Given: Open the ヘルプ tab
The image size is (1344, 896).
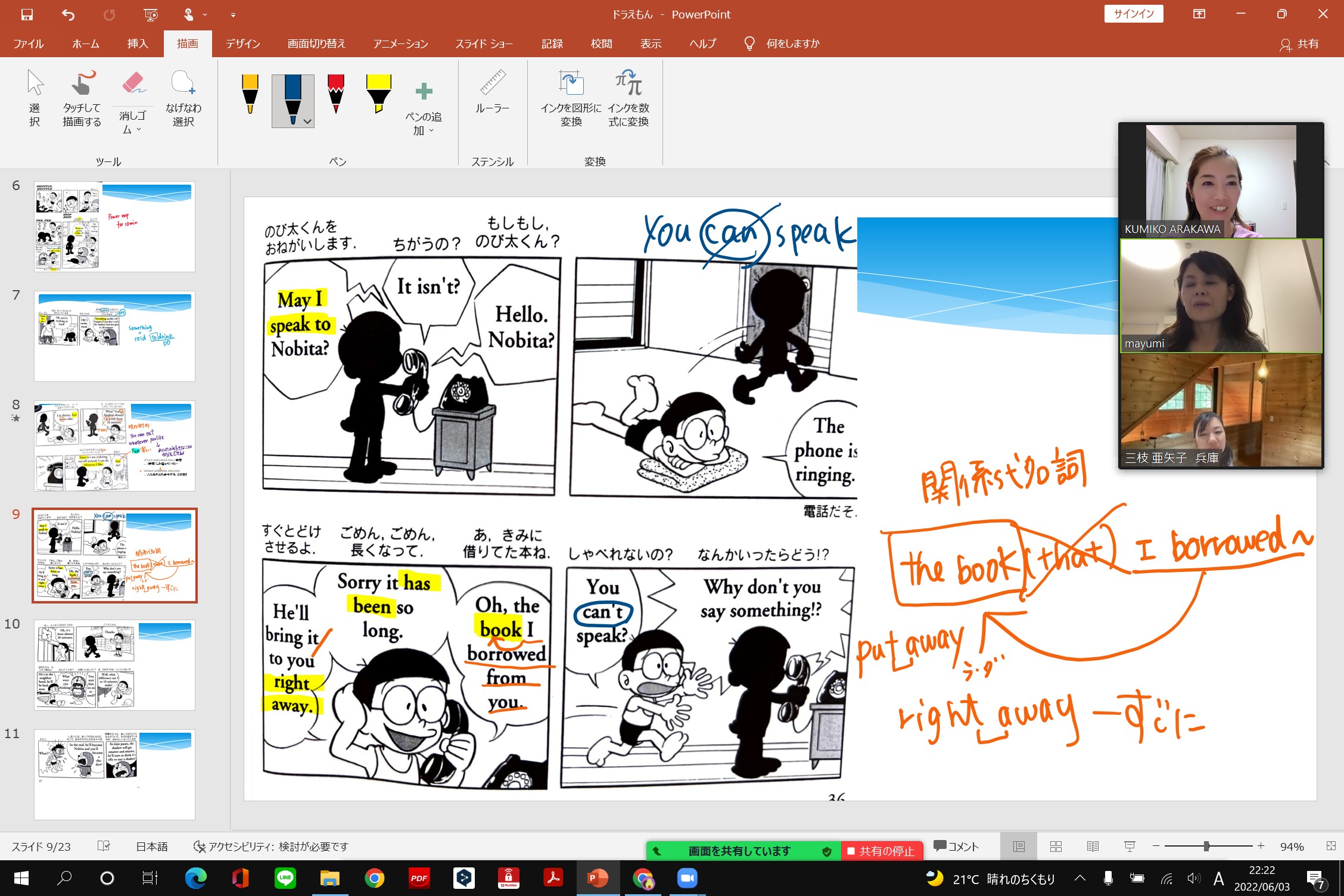Looking at the screenshot, I should coord(703,43).
